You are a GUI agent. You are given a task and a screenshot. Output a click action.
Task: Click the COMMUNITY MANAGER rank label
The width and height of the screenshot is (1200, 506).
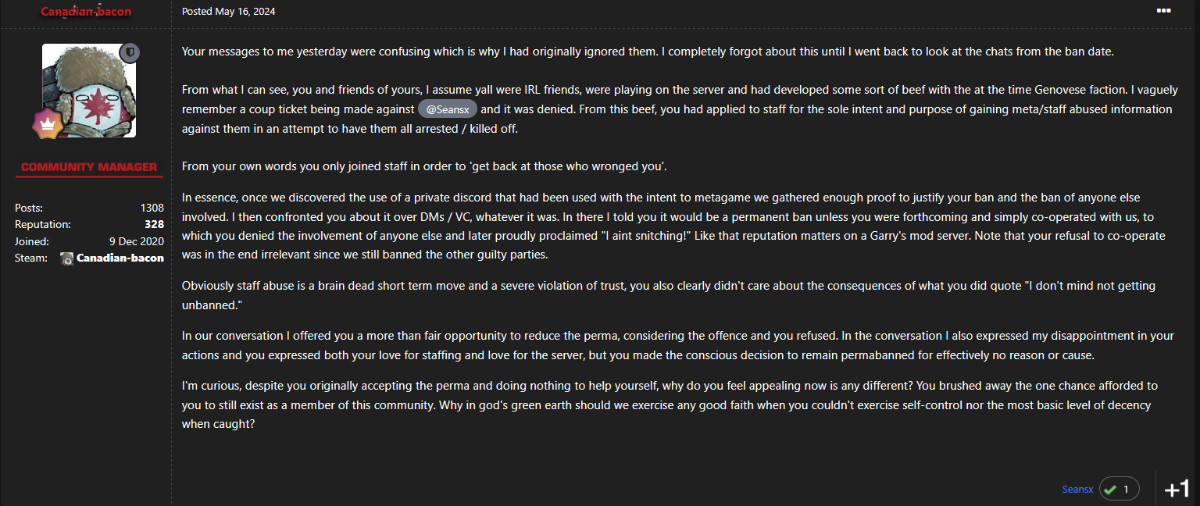tap(89, 167)
